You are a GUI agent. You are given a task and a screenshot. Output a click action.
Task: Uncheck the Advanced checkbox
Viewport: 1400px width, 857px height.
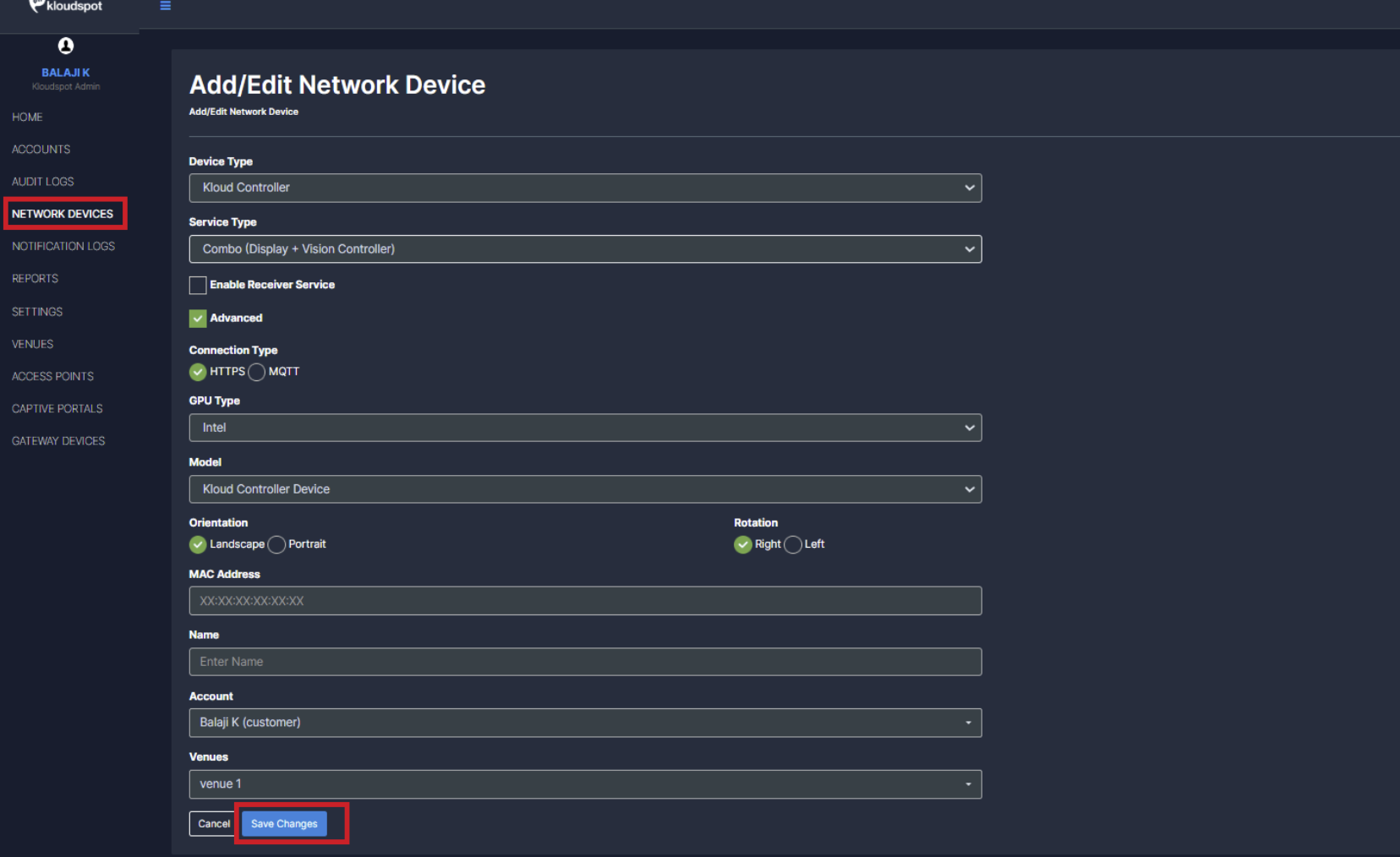pos(198,319)
